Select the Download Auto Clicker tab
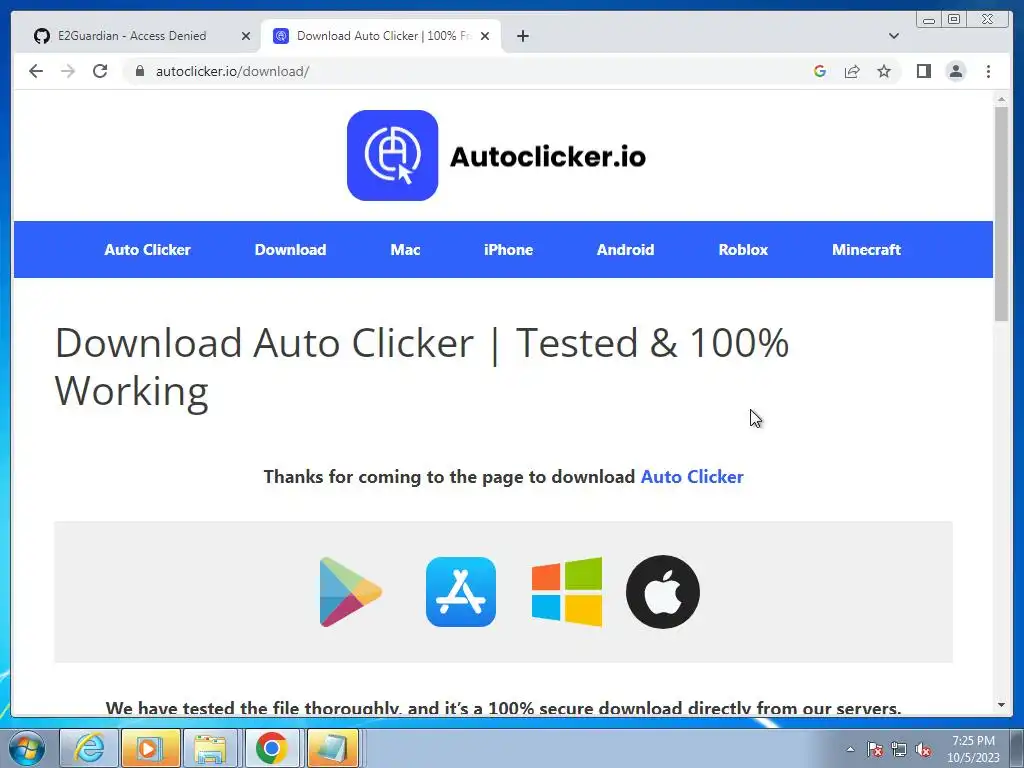The image size is (1024, 768). (381, 36)
